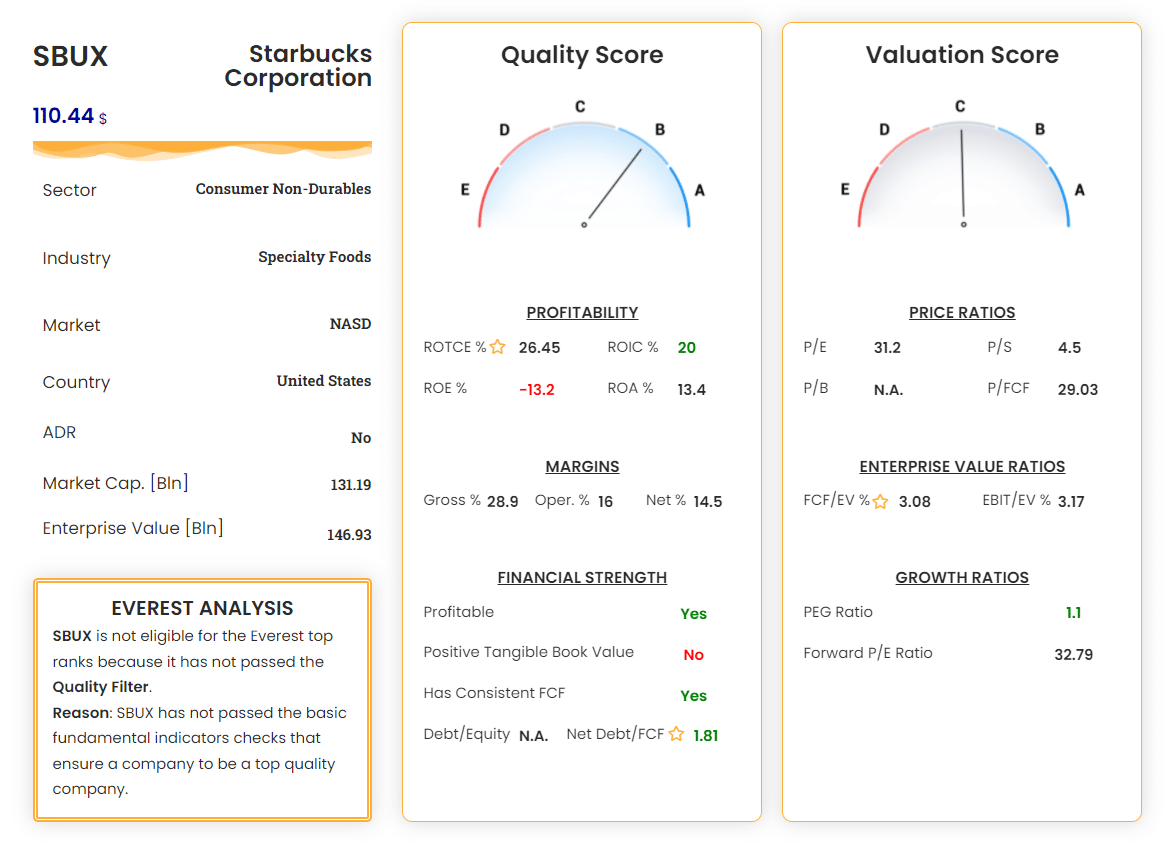Click the 110.44 $ share price

(x=70, y=116)
